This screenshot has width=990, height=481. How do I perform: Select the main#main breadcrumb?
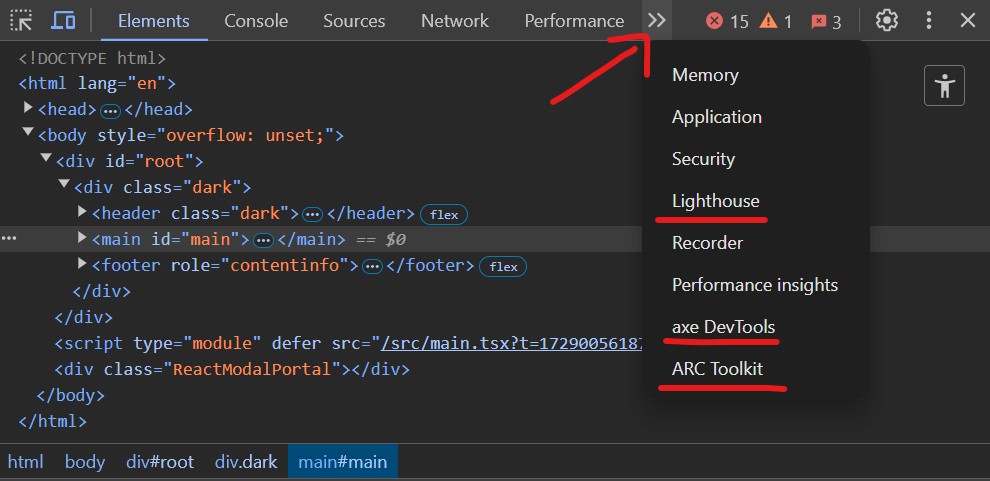[343, 462]
